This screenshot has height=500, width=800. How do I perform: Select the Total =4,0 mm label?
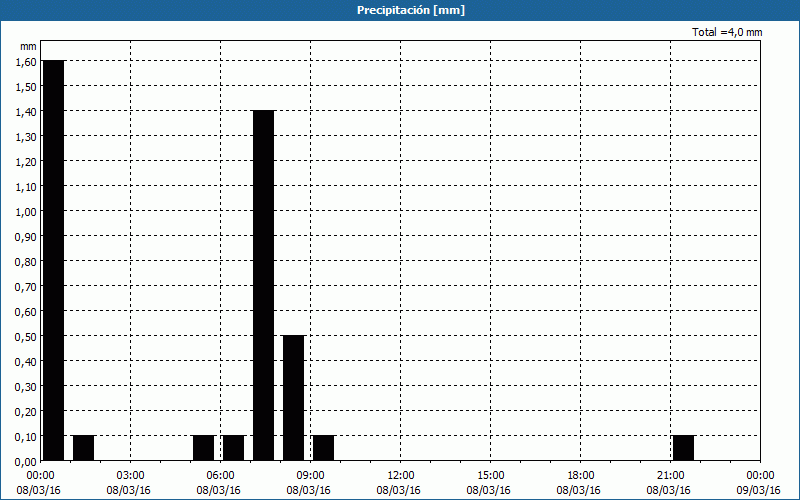click(x=727, y=32)
